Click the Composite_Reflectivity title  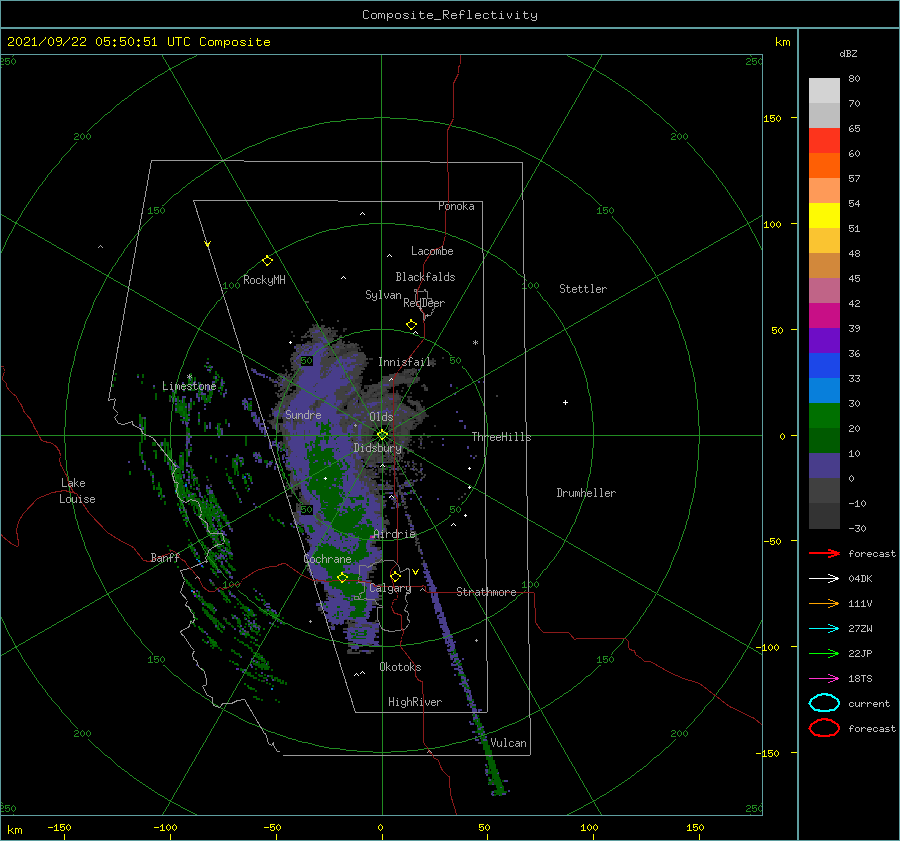pyautogui.click(x=449, y=15)
